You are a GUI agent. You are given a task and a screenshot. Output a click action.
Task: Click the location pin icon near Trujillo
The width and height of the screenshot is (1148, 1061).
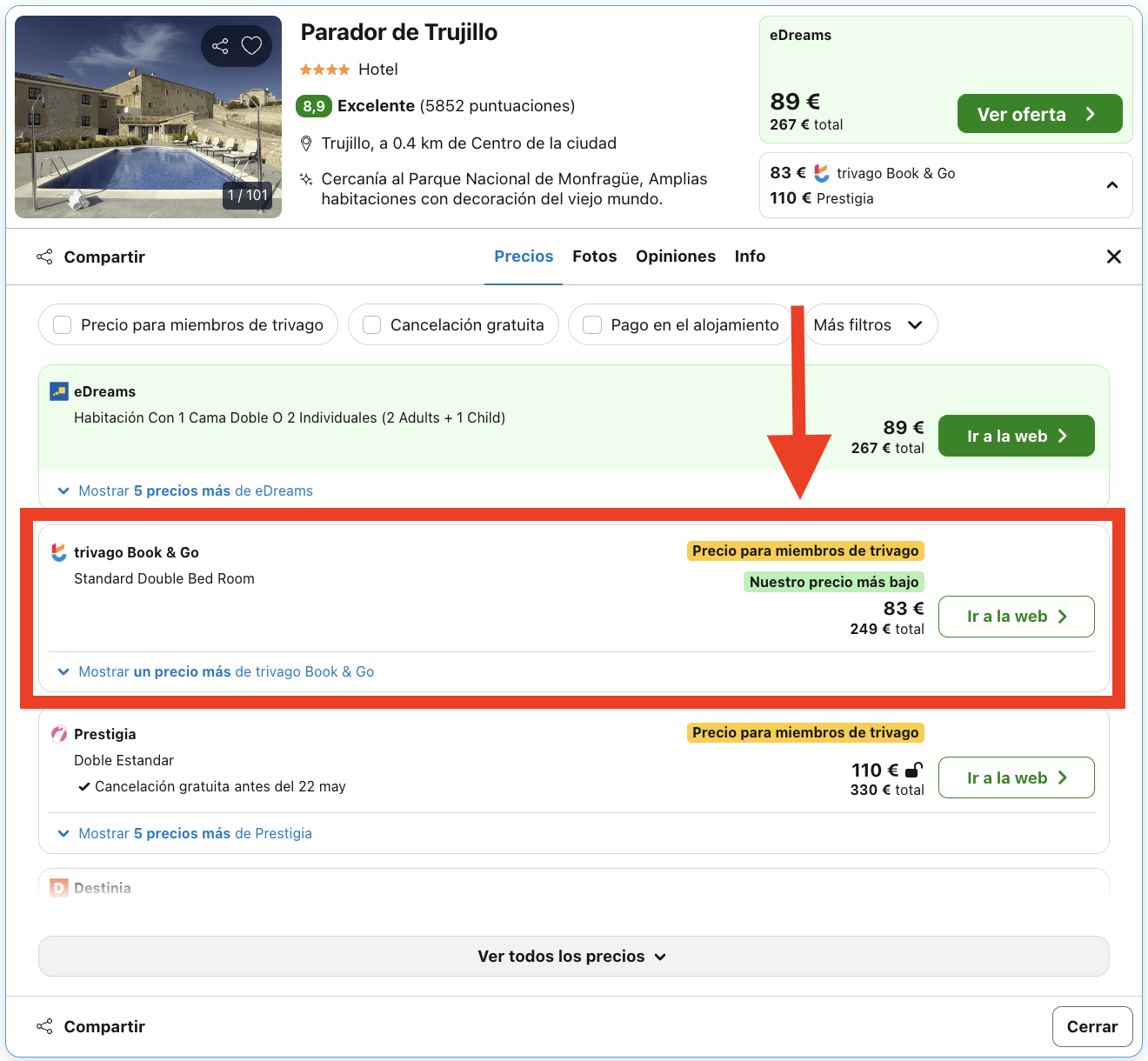coord(305,142)
